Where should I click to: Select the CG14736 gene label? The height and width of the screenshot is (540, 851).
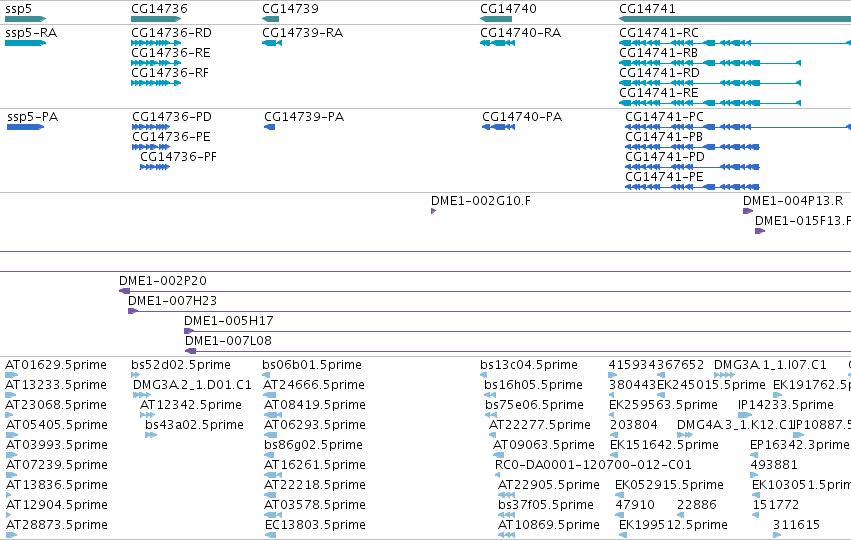coord(159,9)
